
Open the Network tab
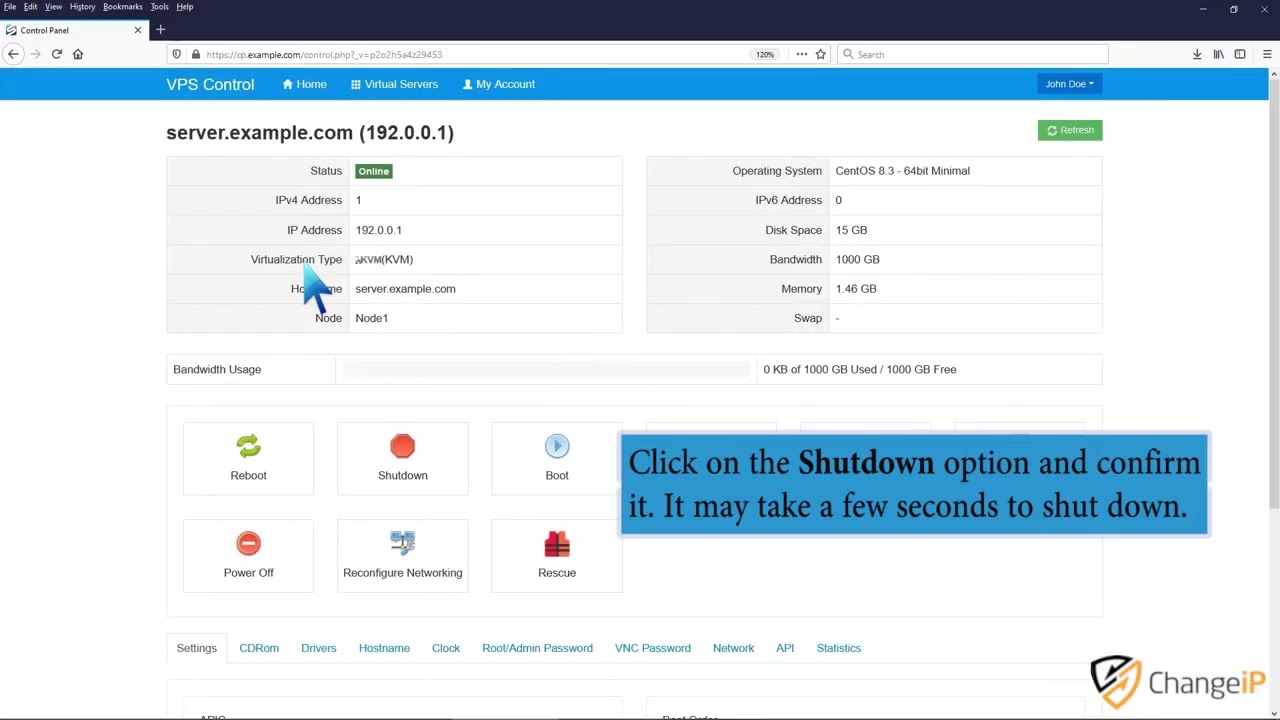pyautogui.click(x=733, y=648)
